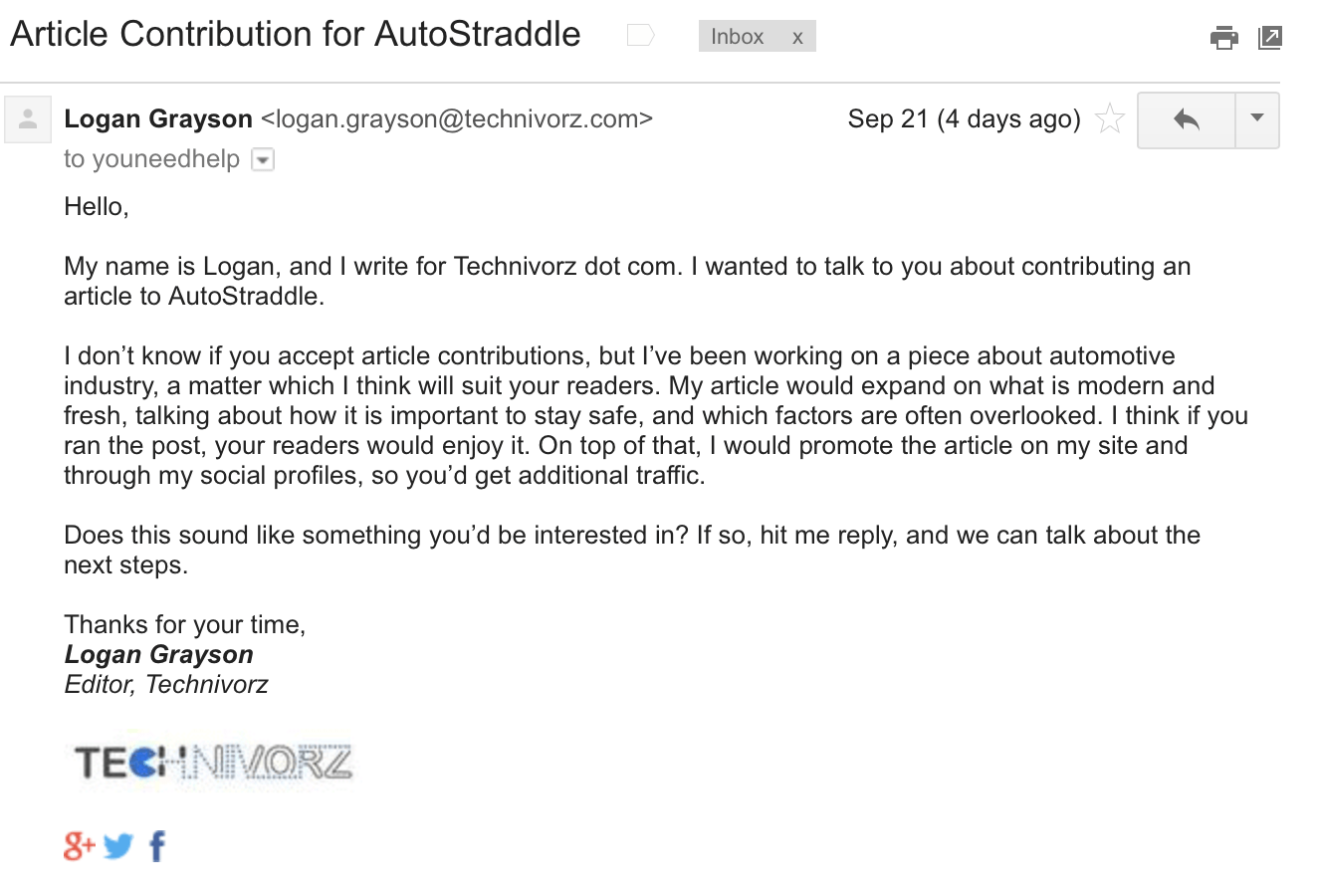The image size is (1320, 896).
Task: Open the Twitter bird icon
Action: [x=118, y=846]
